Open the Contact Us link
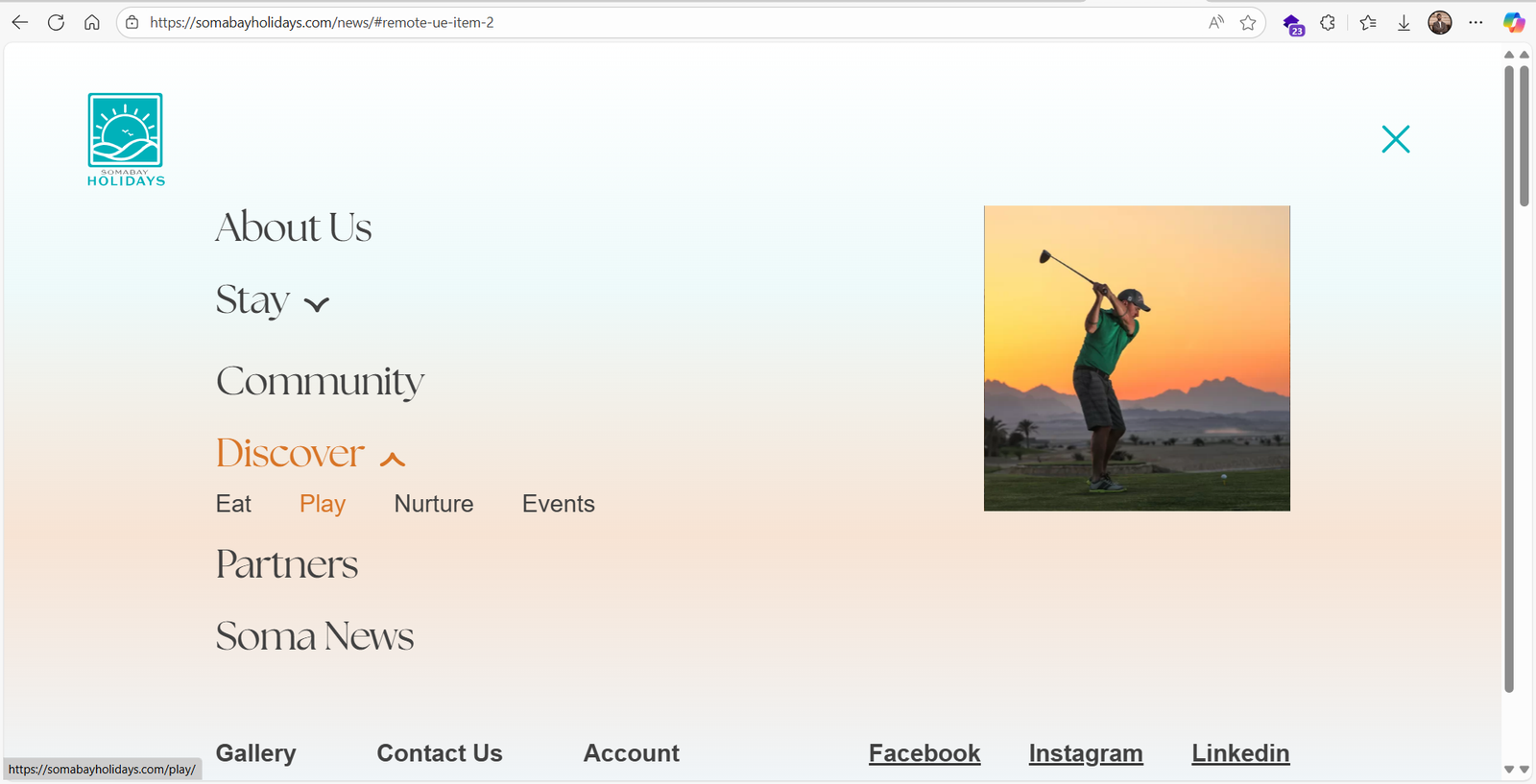 (440, 753)
